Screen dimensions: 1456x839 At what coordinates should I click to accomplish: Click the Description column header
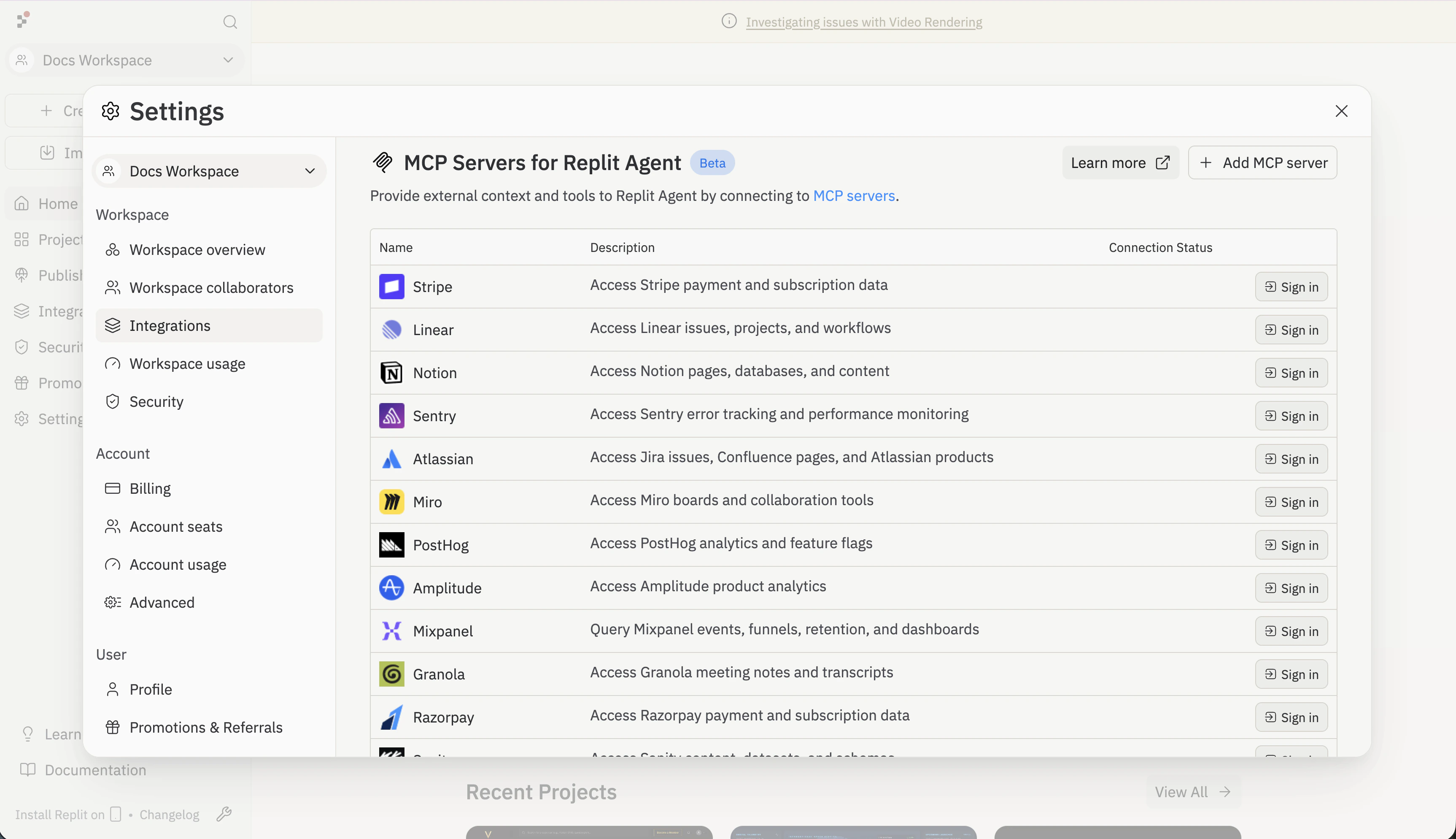pos(622,247)
